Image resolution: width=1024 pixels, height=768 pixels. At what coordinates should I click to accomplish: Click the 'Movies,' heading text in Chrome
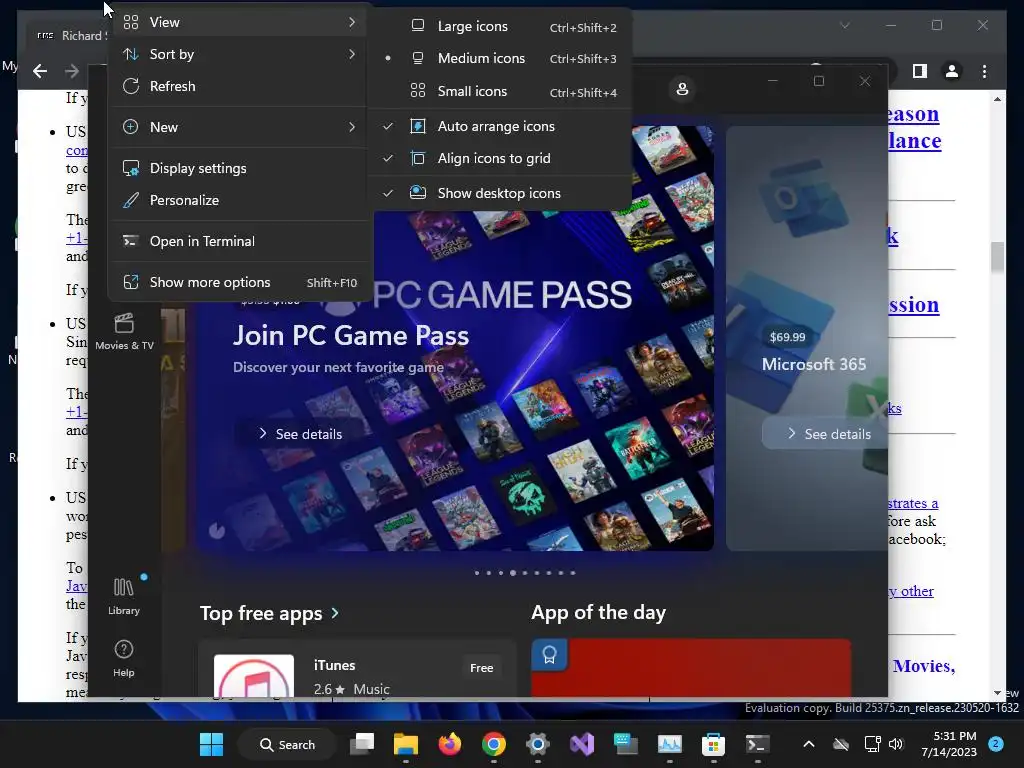(924, 666)
